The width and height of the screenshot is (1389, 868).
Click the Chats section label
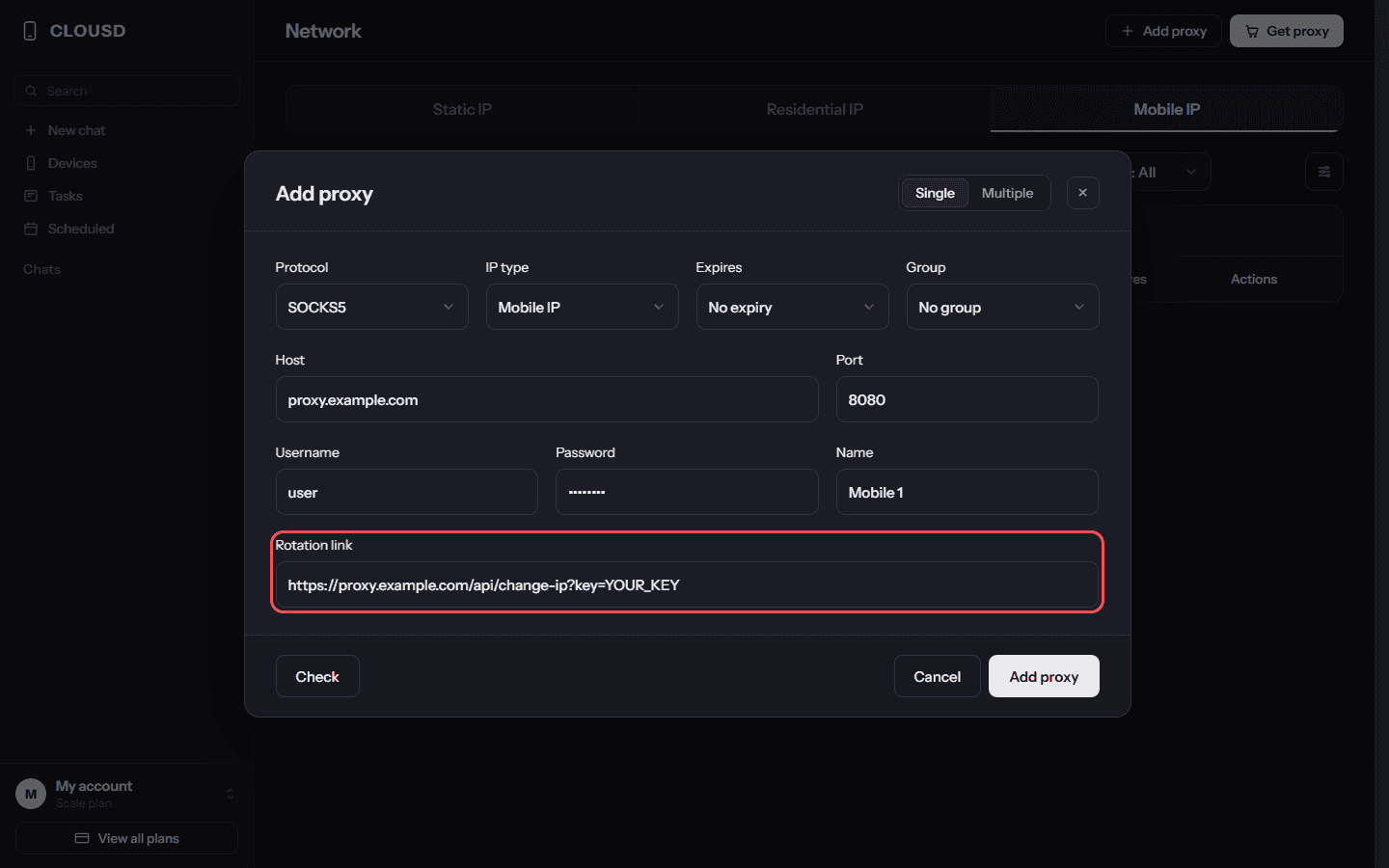41,269
